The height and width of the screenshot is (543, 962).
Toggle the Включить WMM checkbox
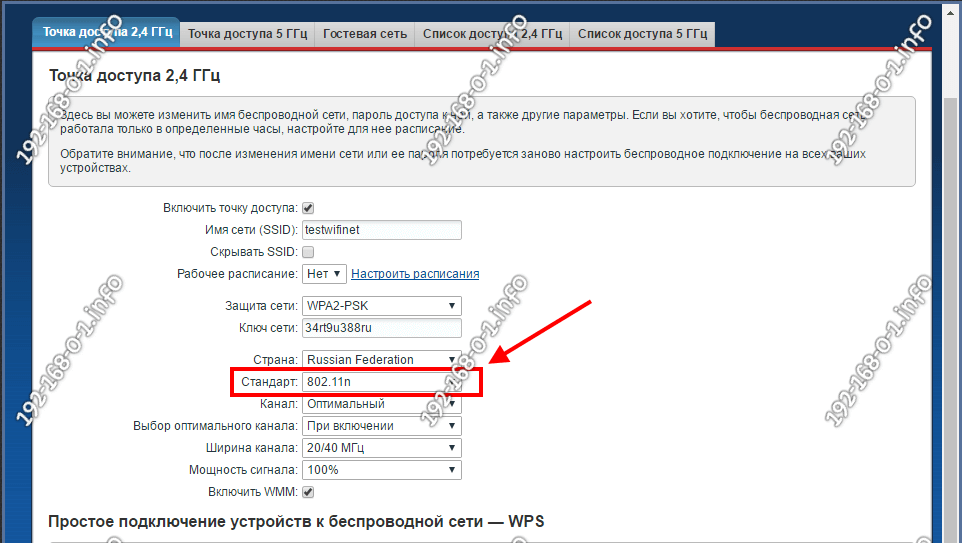(308, 492)
